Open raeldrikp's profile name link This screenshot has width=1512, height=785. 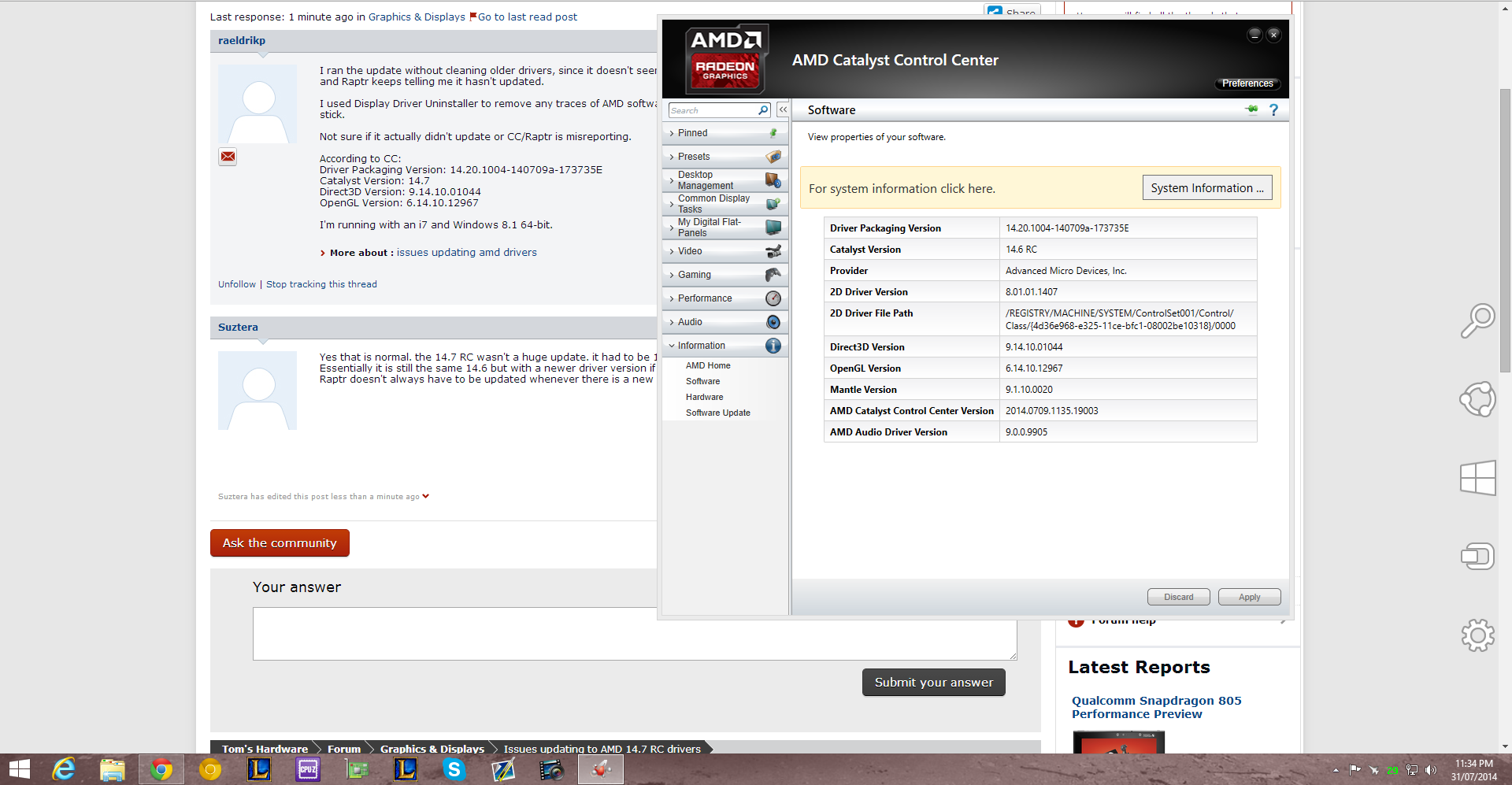click(x=242, y=41)
